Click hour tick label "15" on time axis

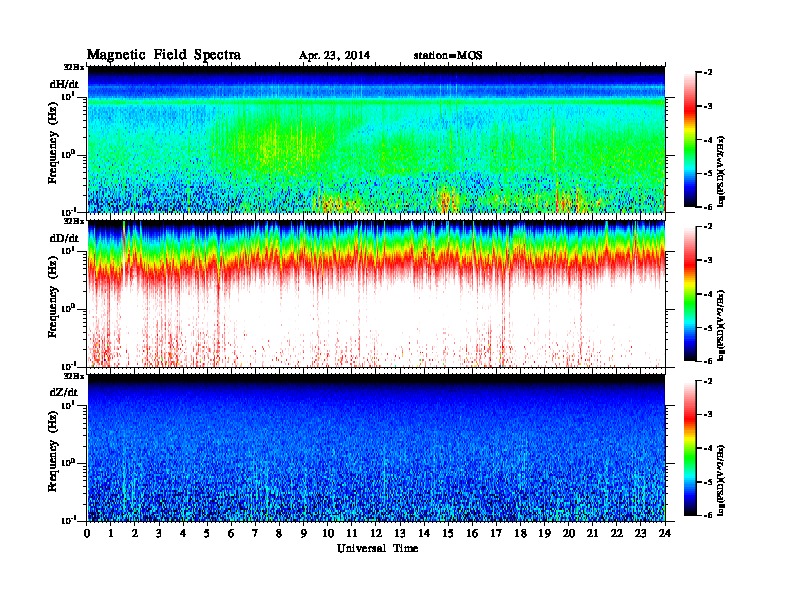[449, 534]
